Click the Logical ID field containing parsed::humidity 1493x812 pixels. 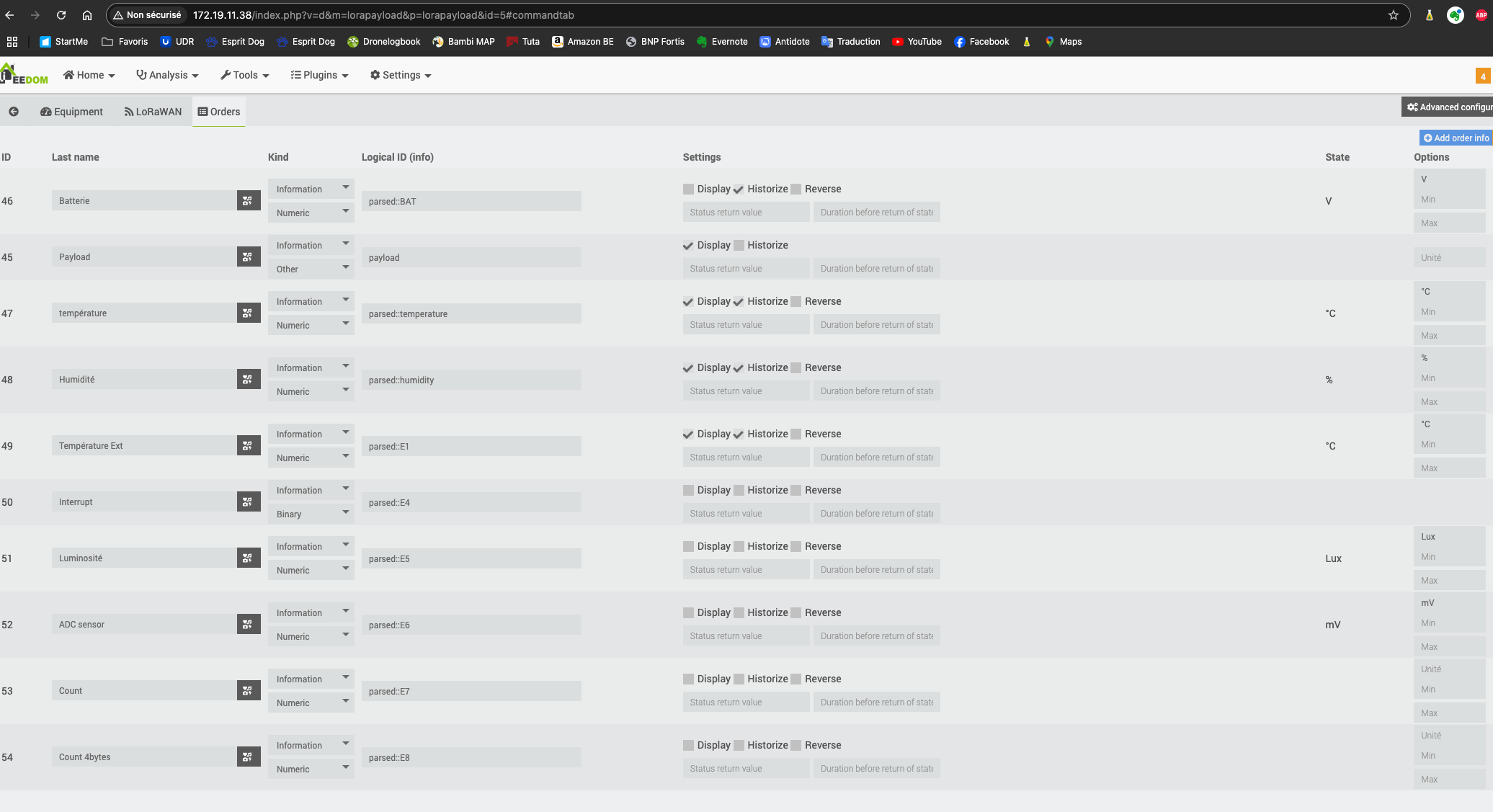[471, 380]
